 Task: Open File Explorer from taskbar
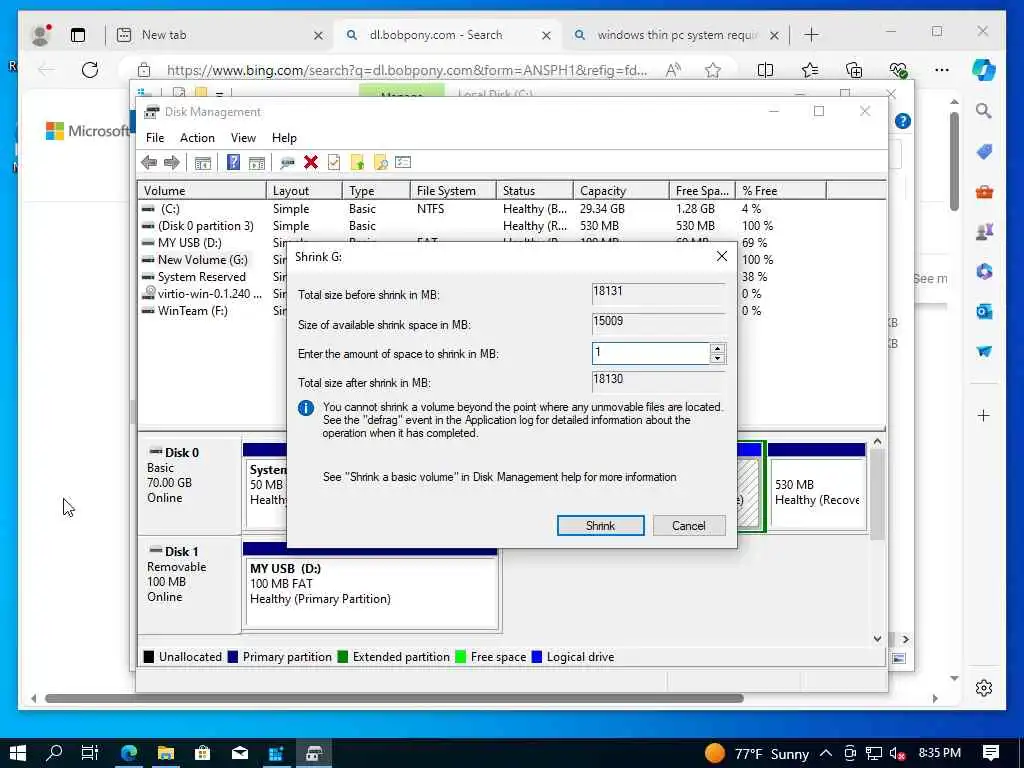click(x=166, y=754)
